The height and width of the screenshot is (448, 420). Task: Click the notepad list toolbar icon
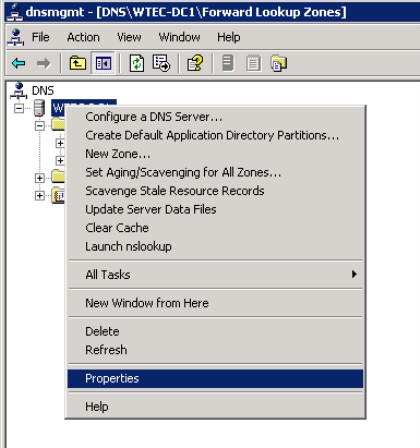click(253, 63)
